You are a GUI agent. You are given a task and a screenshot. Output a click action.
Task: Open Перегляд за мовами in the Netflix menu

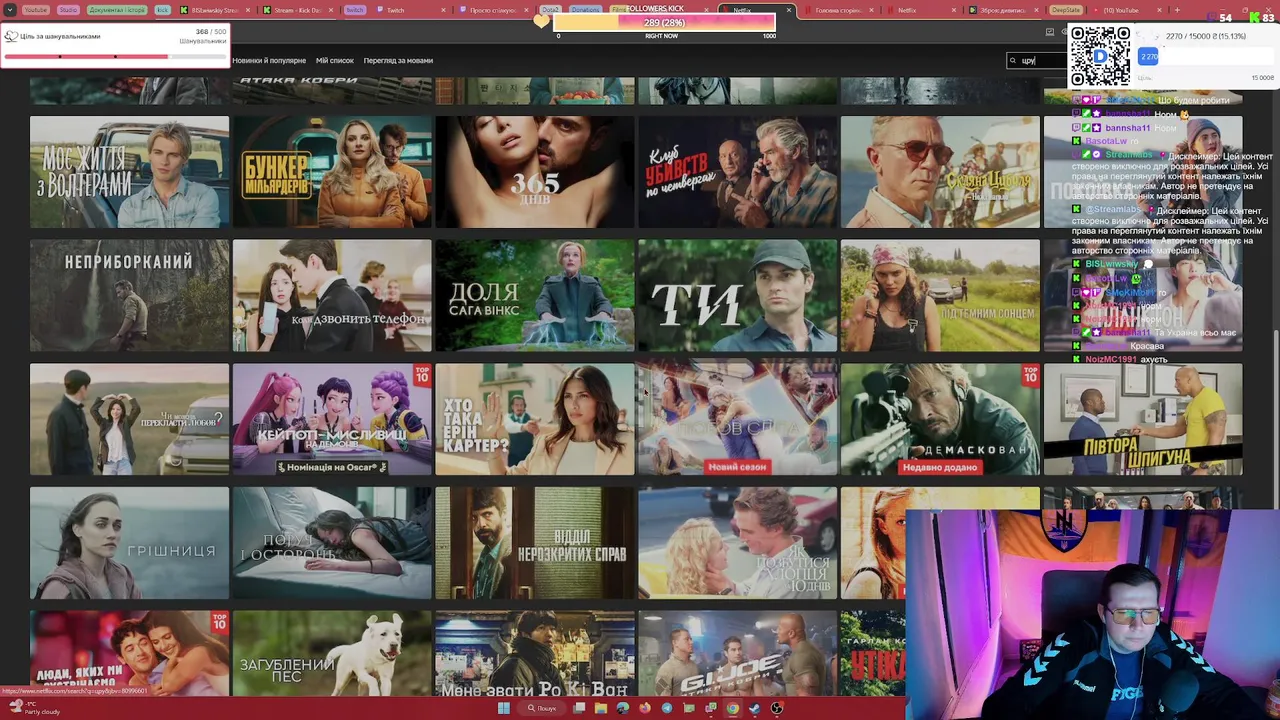pyautogui.click(x=398, y=60)
